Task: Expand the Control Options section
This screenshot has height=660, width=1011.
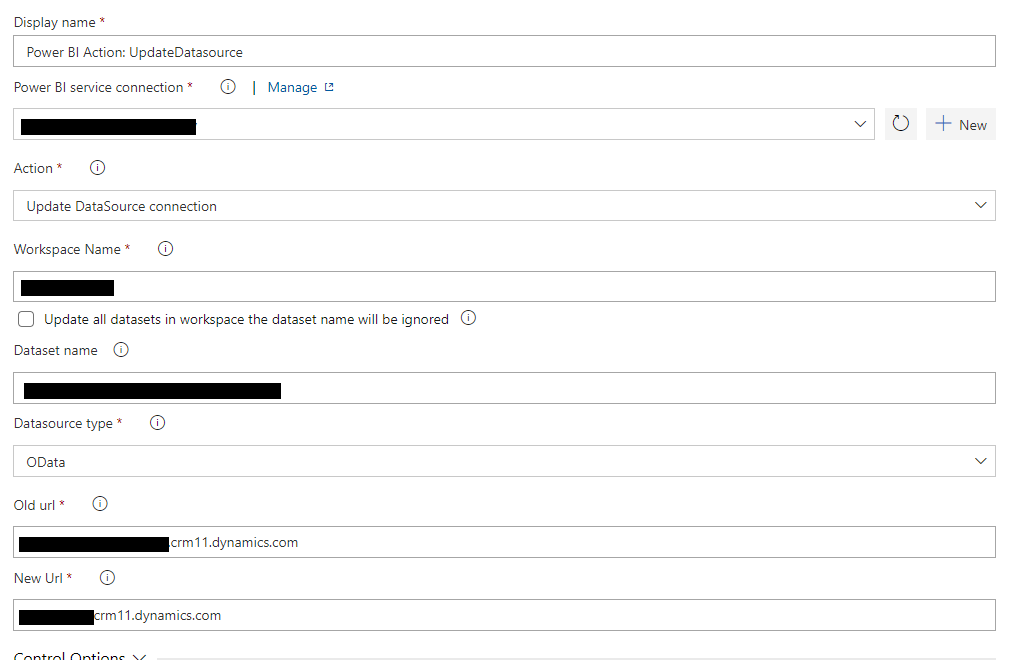Action: 80,655
